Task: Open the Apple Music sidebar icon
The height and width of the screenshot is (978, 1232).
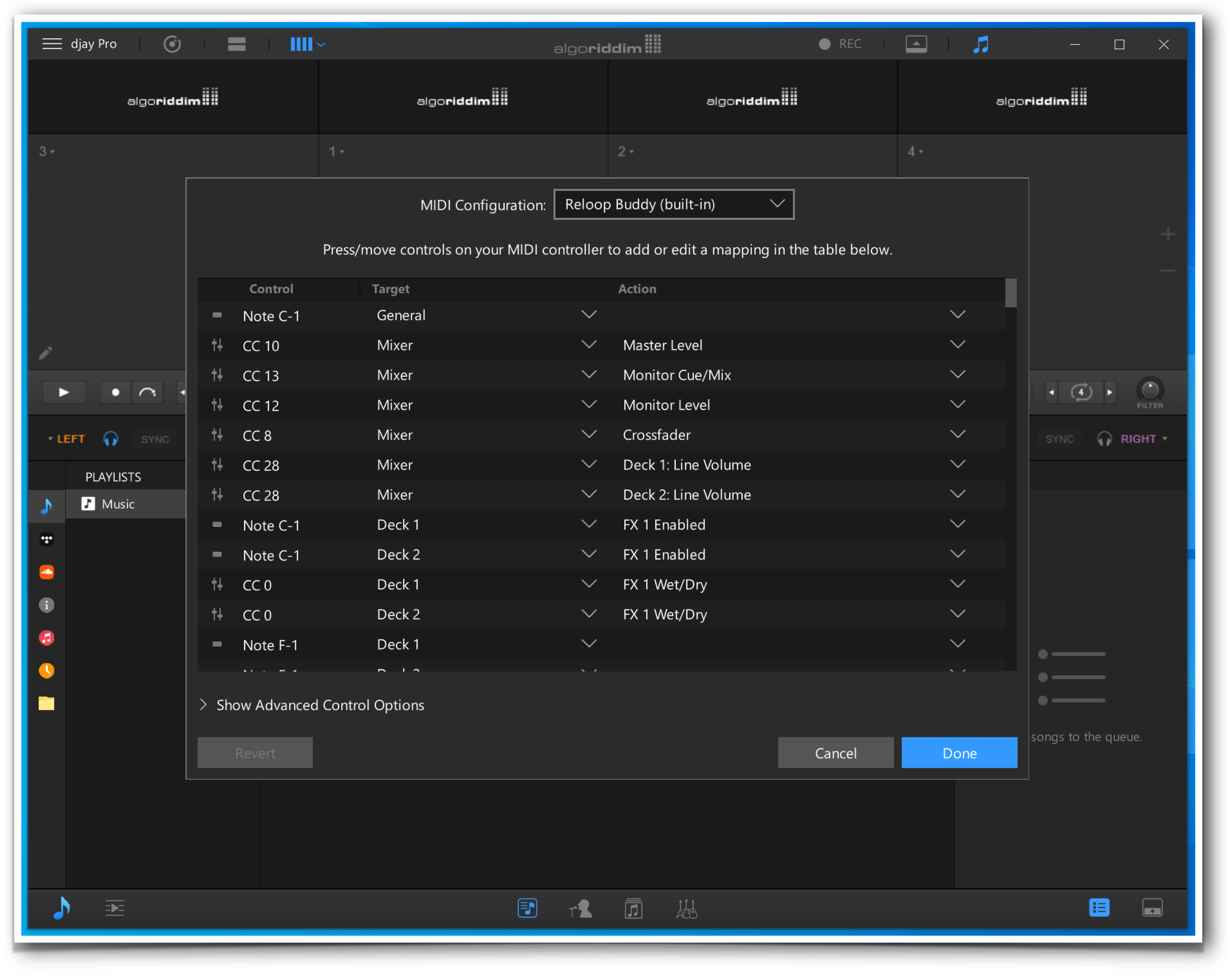Action: coord(47,638)
